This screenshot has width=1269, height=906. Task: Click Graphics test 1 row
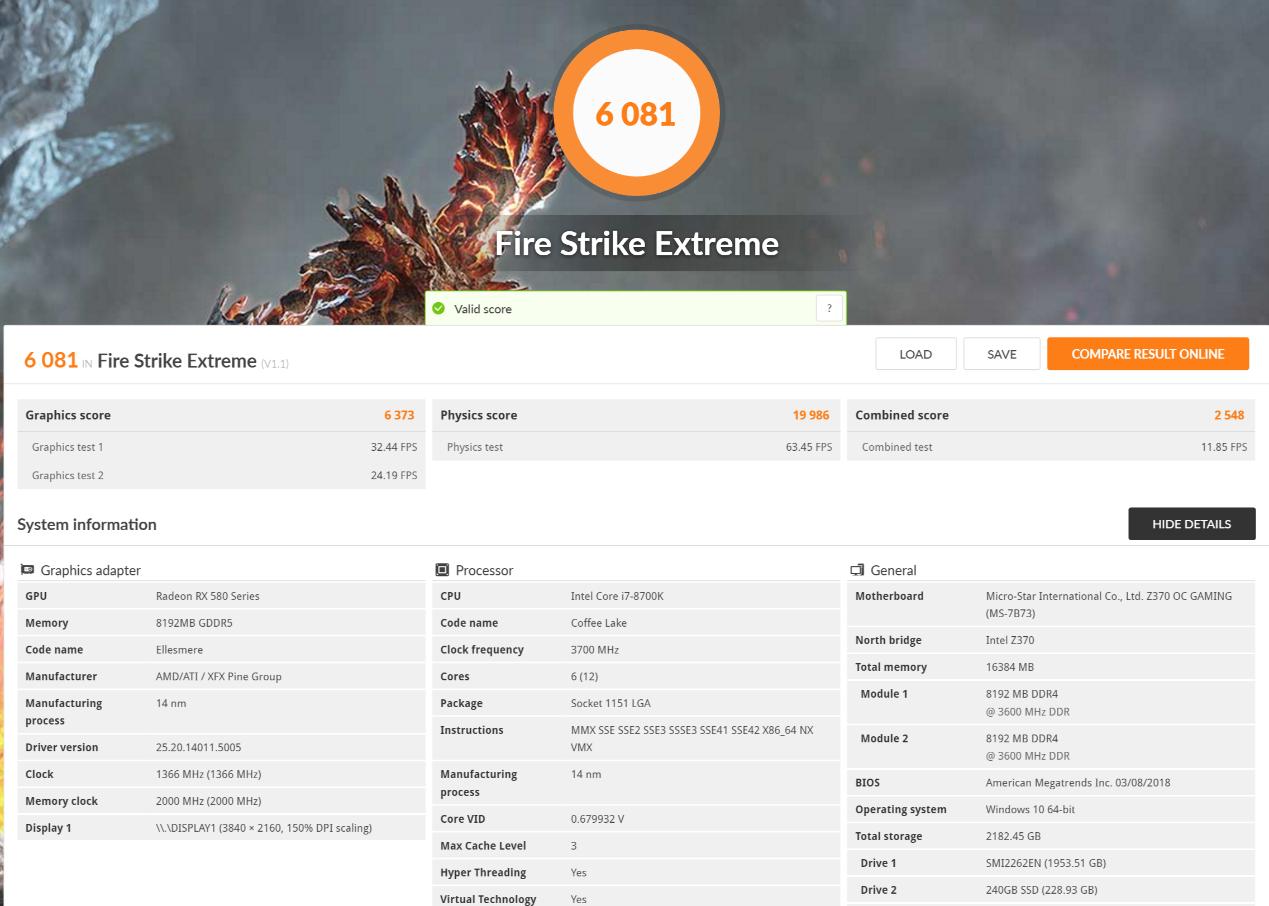click(x=221, y=447)
